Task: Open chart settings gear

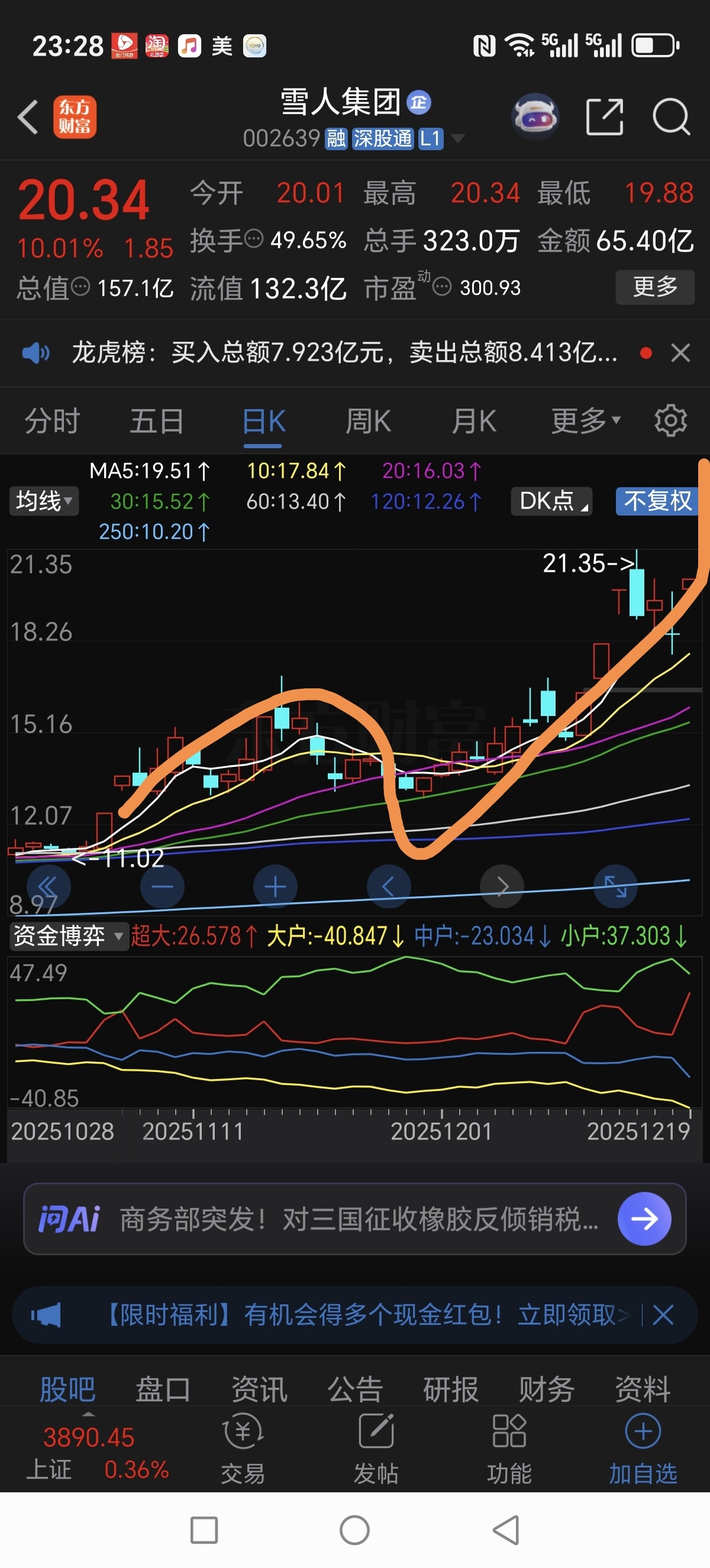Action: click(670, 420)
